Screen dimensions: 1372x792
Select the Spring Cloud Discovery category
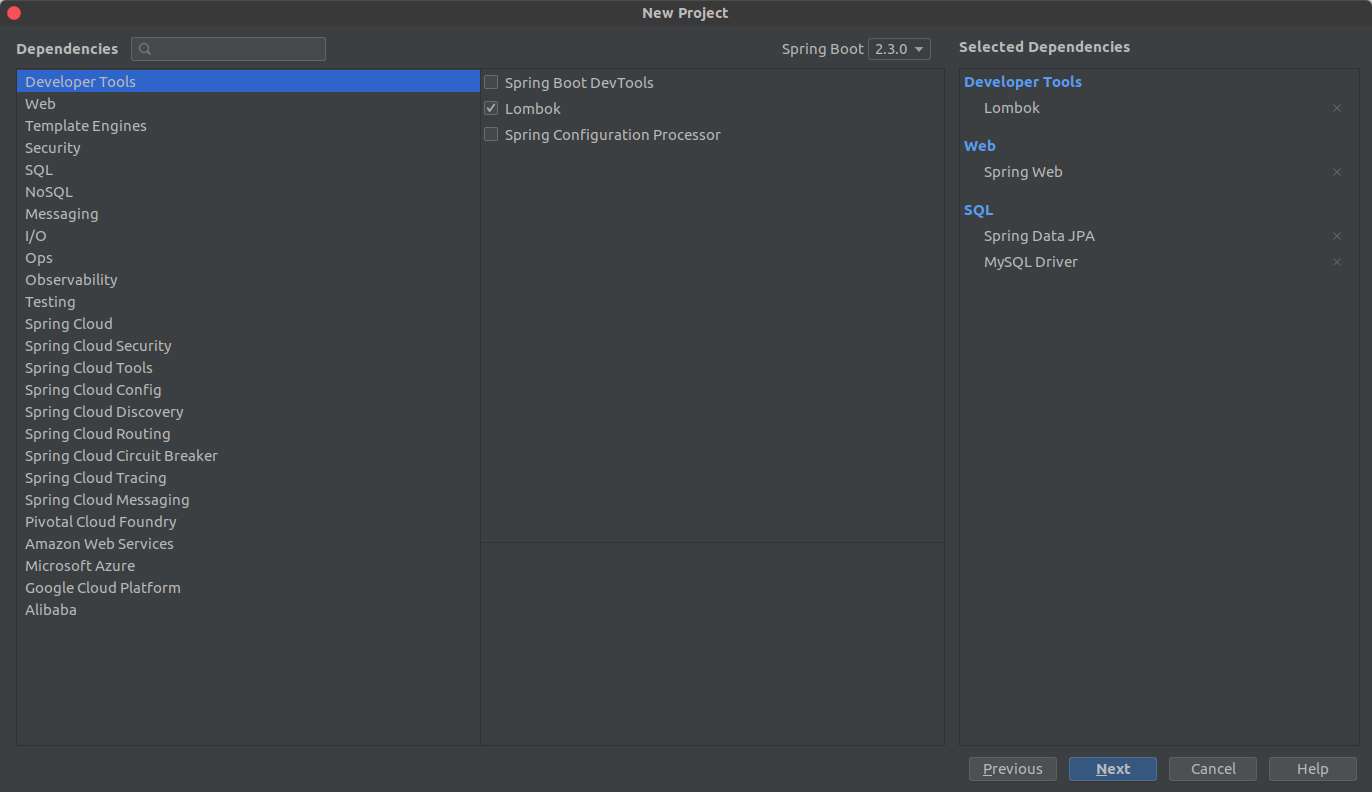tap(248, 412)
